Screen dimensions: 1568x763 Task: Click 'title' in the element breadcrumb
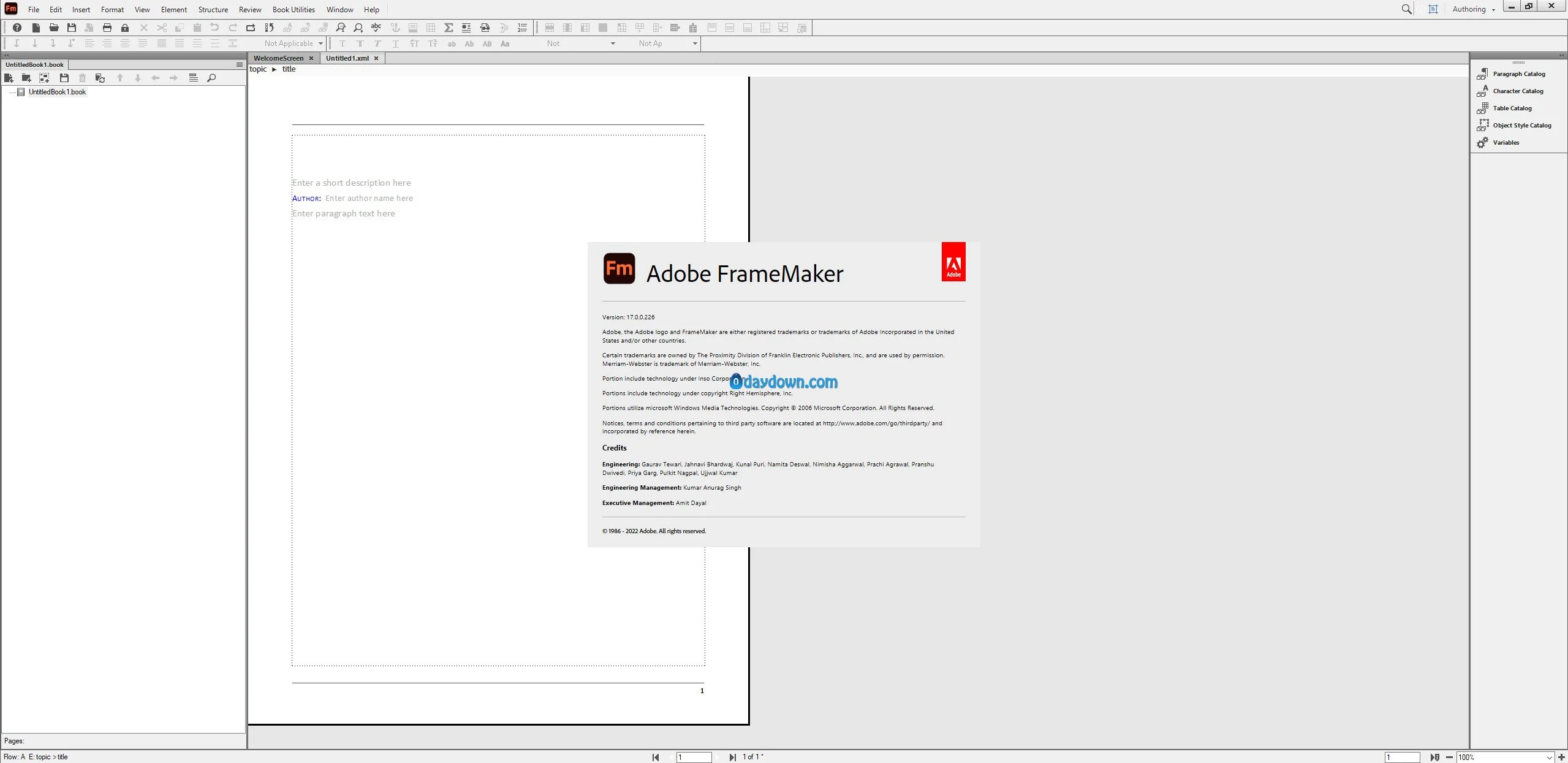click(x=289, y=69)
